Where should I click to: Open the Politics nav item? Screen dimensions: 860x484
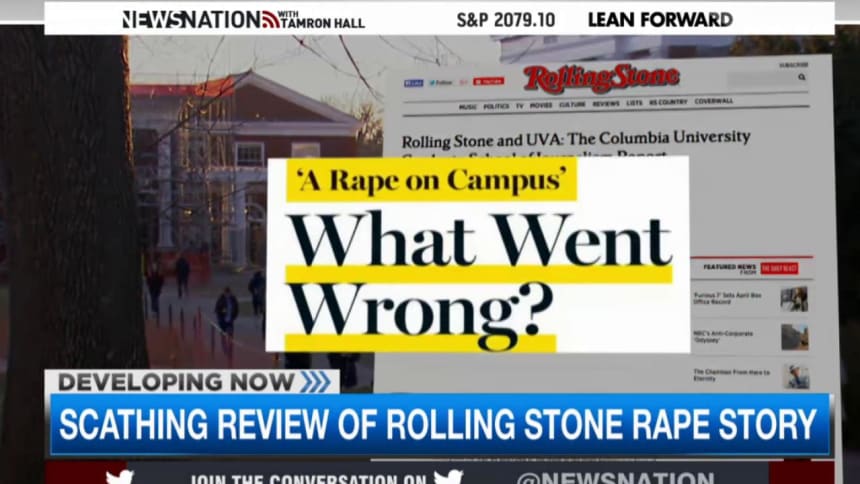point(496,106)
